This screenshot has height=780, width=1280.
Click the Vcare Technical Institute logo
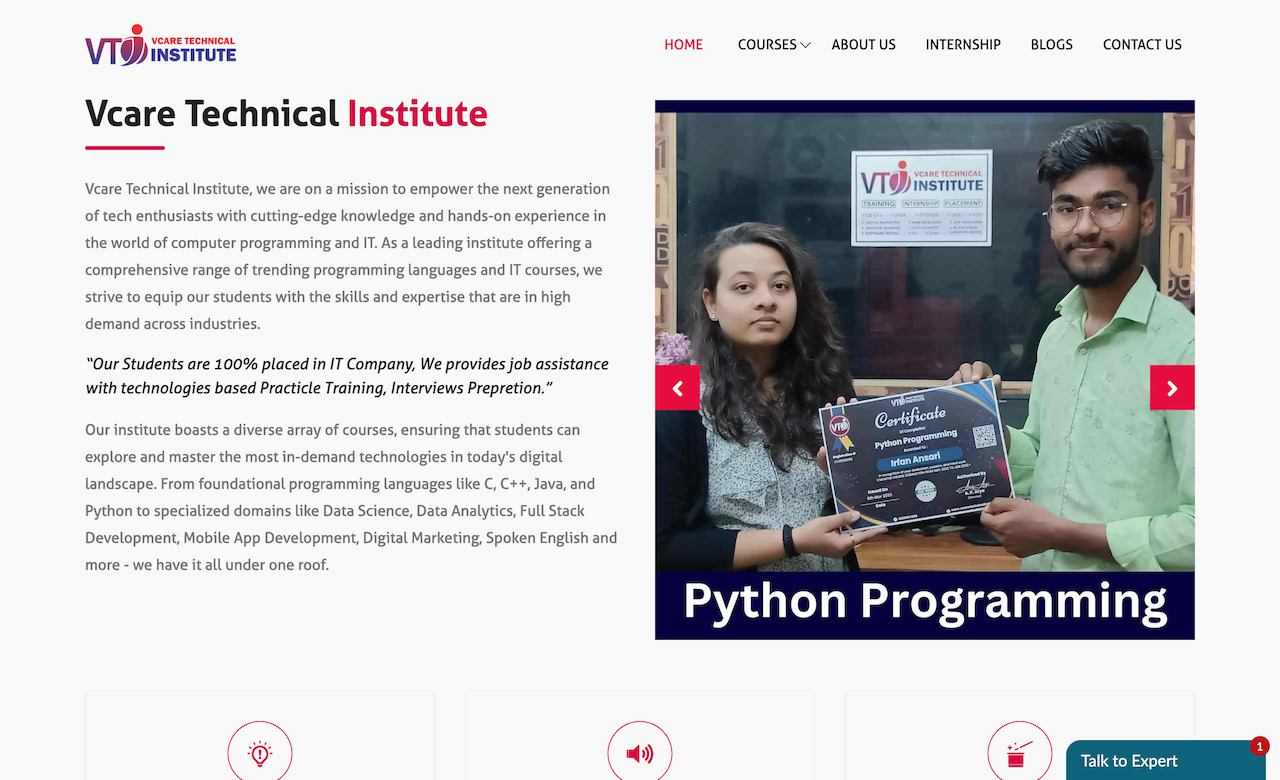(161, 45)
